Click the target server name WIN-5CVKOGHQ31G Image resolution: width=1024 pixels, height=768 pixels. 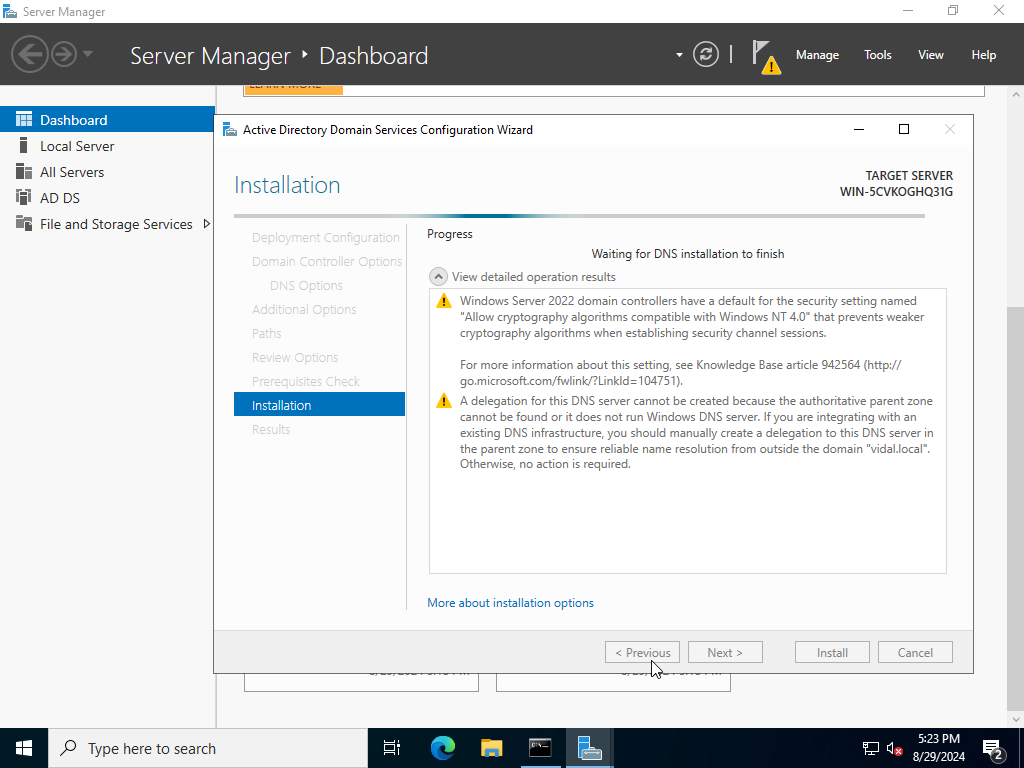[x=896, y=192]
